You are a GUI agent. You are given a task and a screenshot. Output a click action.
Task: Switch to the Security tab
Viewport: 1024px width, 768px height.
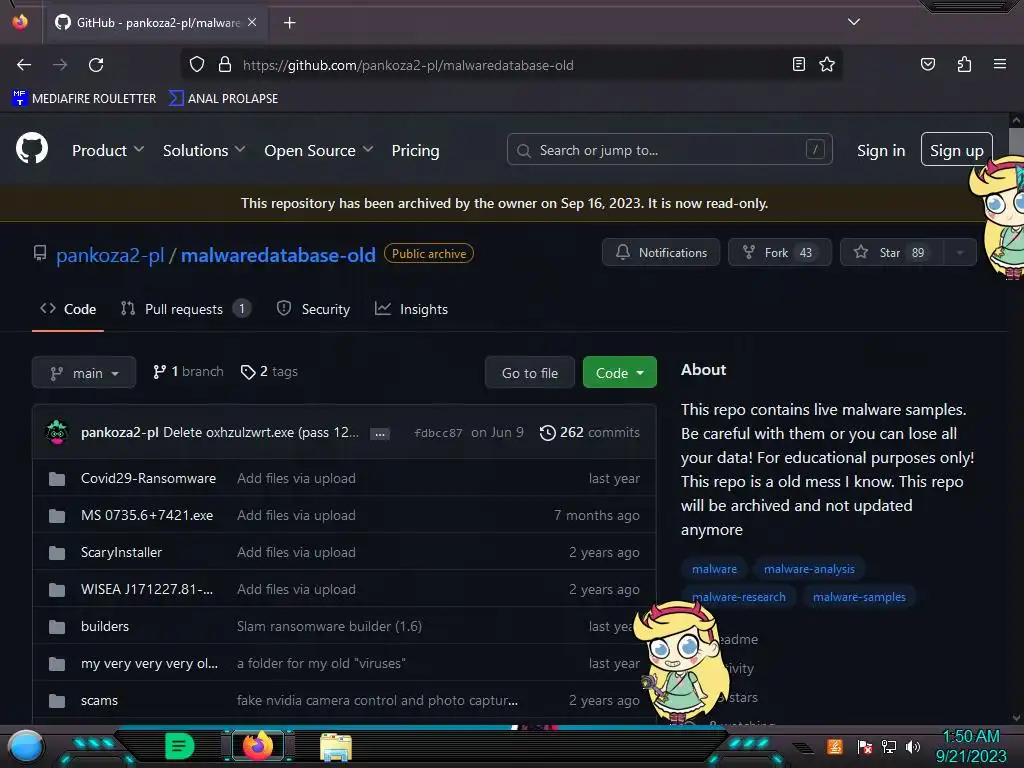313,309
